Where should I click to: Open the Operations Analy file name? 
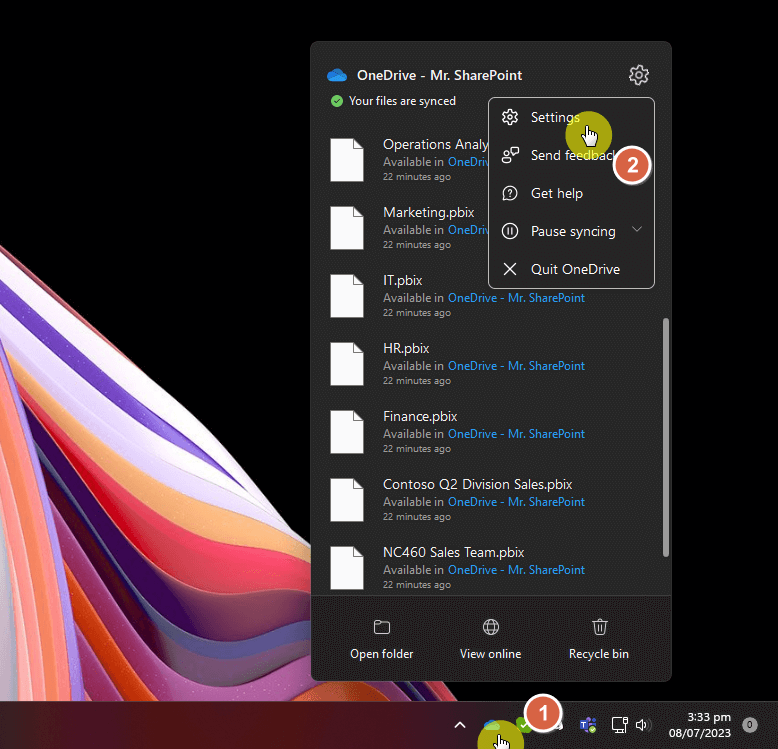tap(436, 144)
